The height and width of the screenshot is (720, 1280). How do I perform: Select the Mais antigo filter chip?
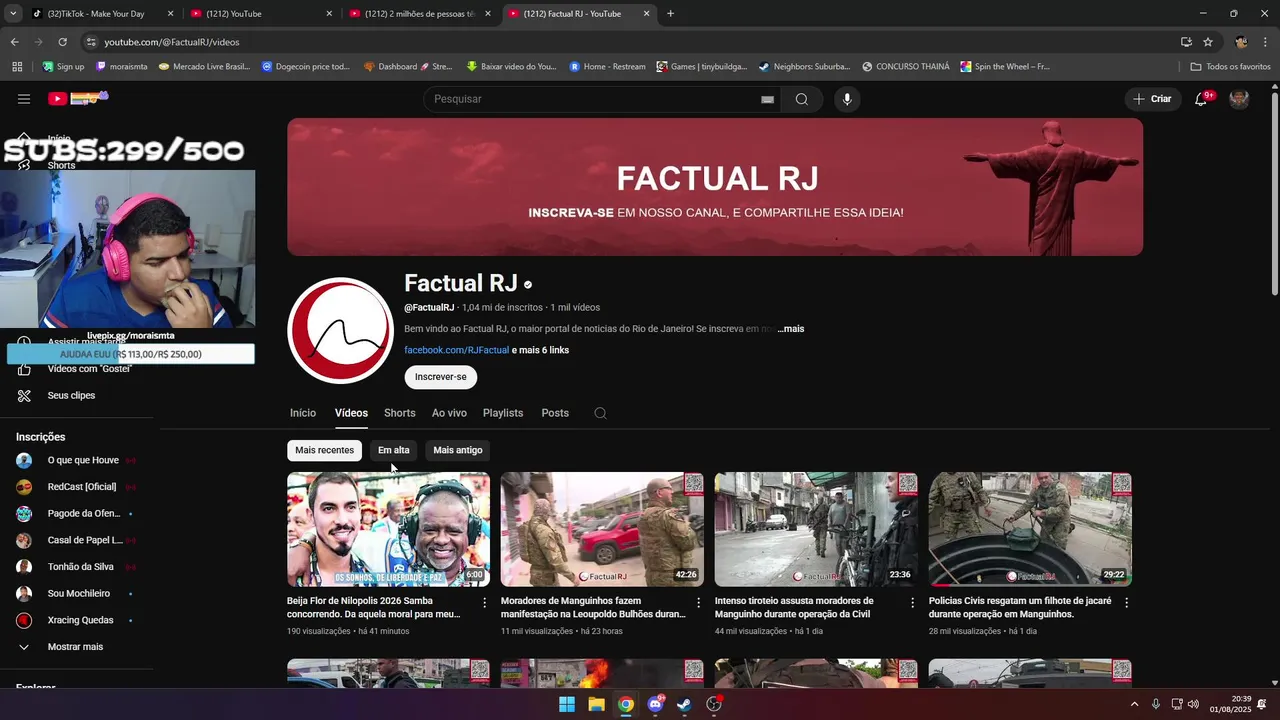(458, 450)
